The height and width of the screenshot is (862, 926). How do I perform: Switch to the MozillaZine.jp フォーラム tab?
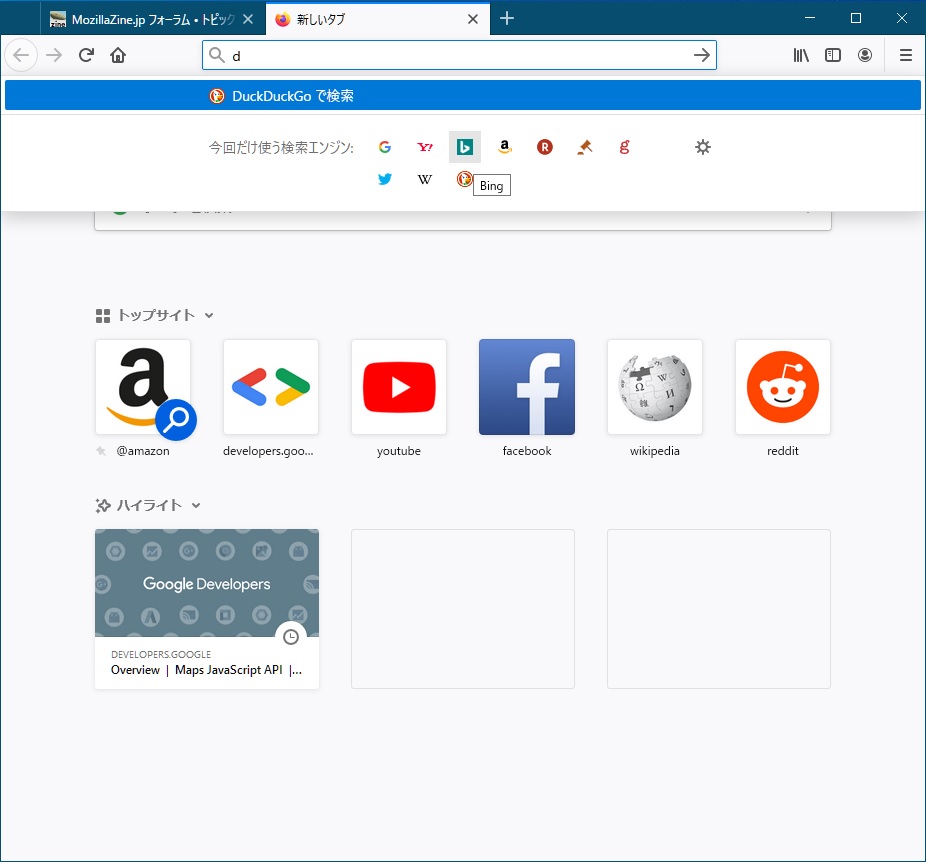(152, 19)
